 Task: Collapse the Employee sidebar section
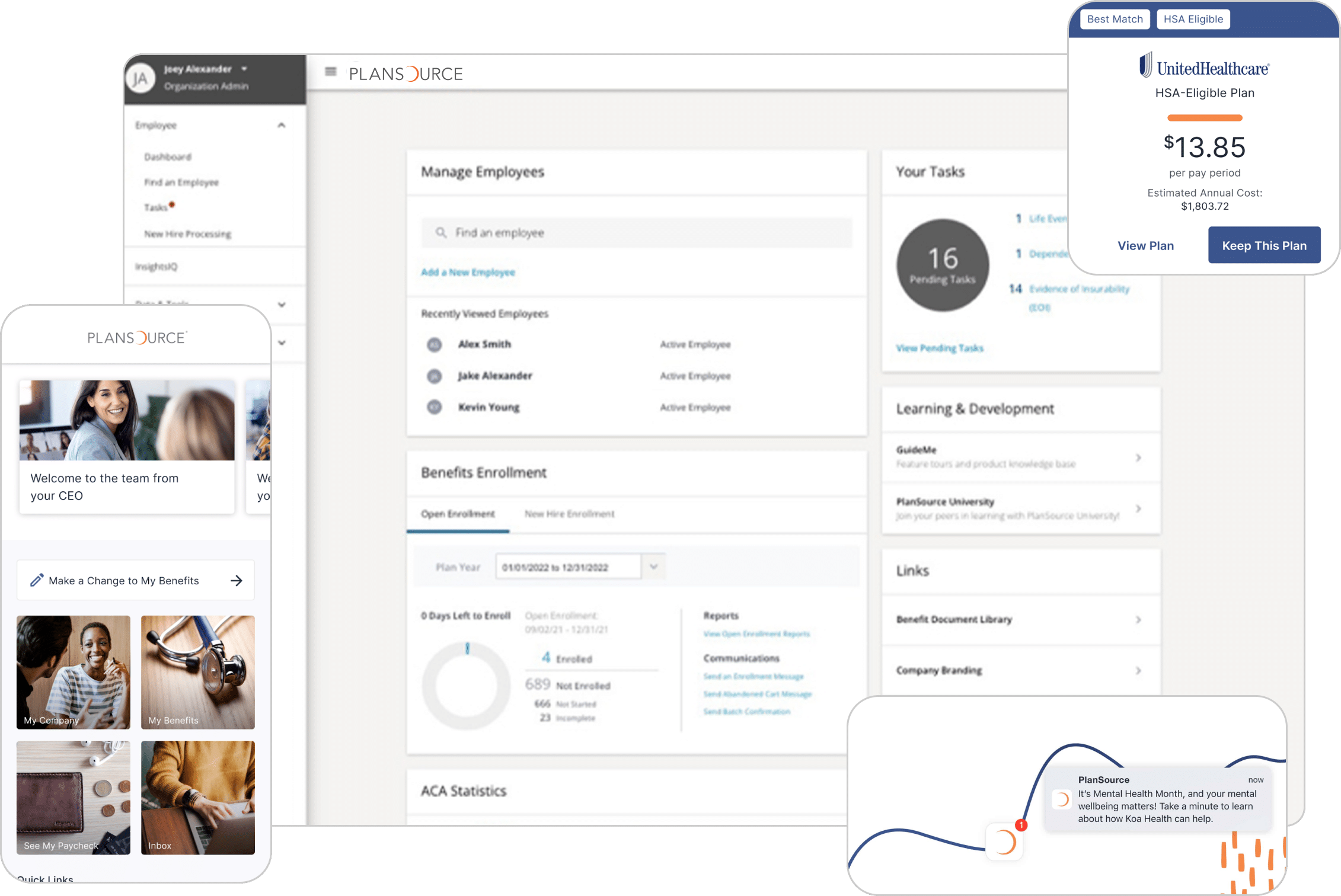pyautogui.click(x=282, y=125)
